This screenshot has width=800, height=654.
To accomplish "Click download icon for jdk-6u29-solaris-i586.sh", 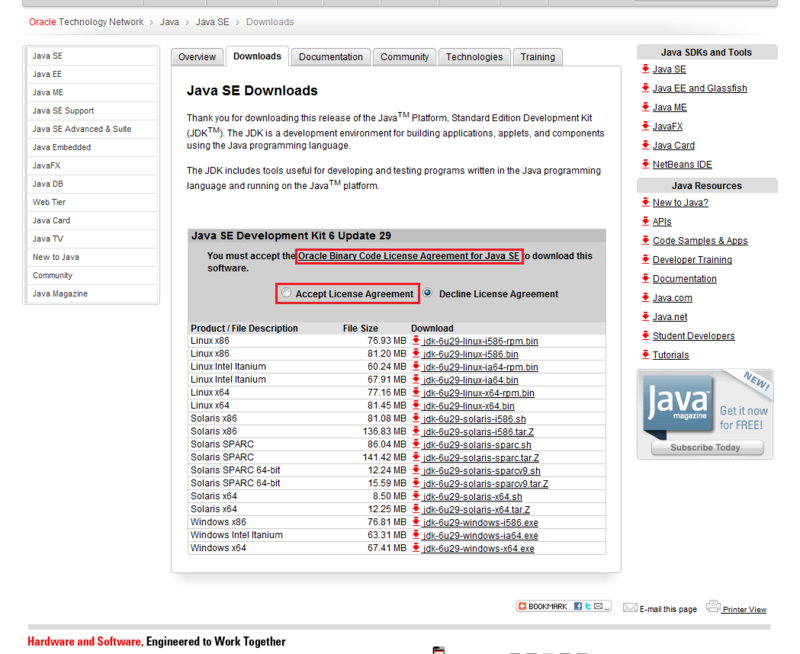I will (416, 418).
